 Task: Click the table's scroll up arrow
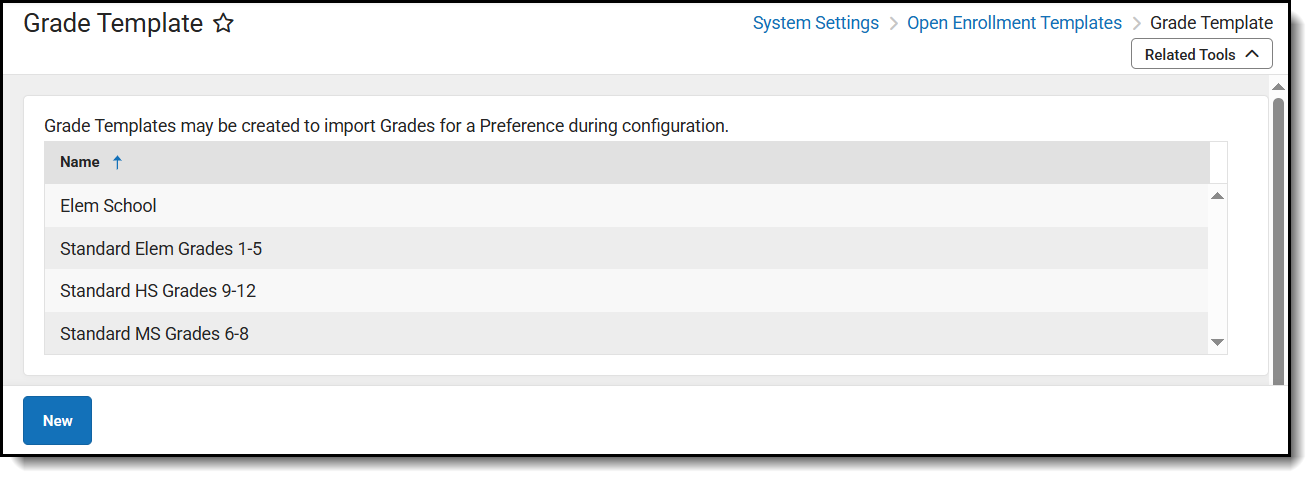pos(1217,196)
